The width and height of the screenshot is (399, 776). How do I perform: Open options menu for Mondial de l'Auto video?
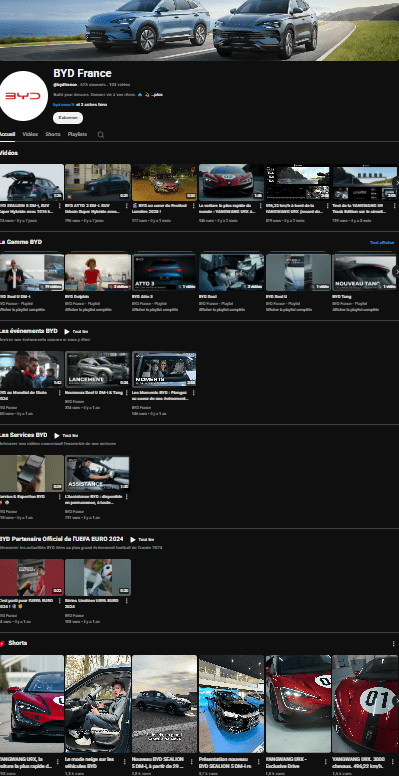(59, 392)
